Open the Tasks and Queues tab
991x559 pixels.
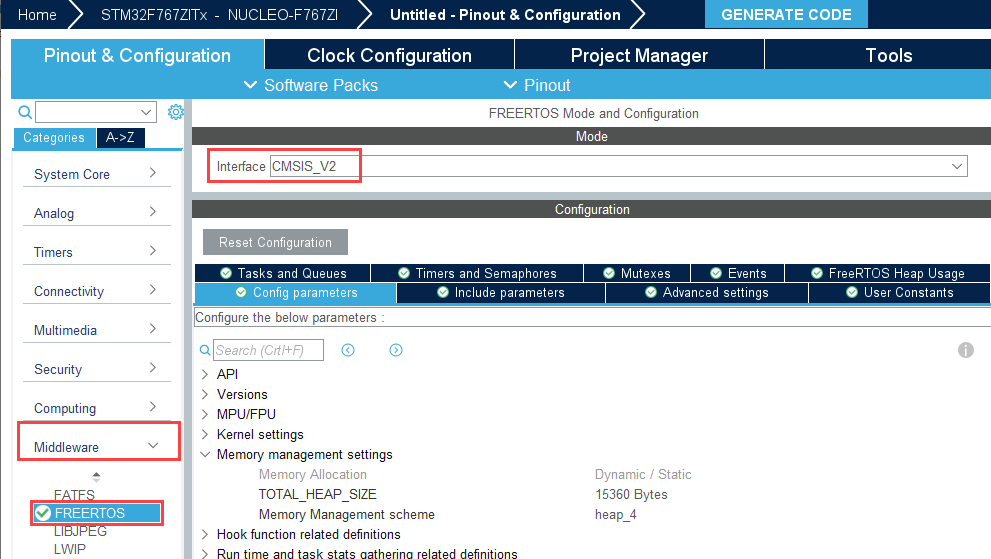282,273
